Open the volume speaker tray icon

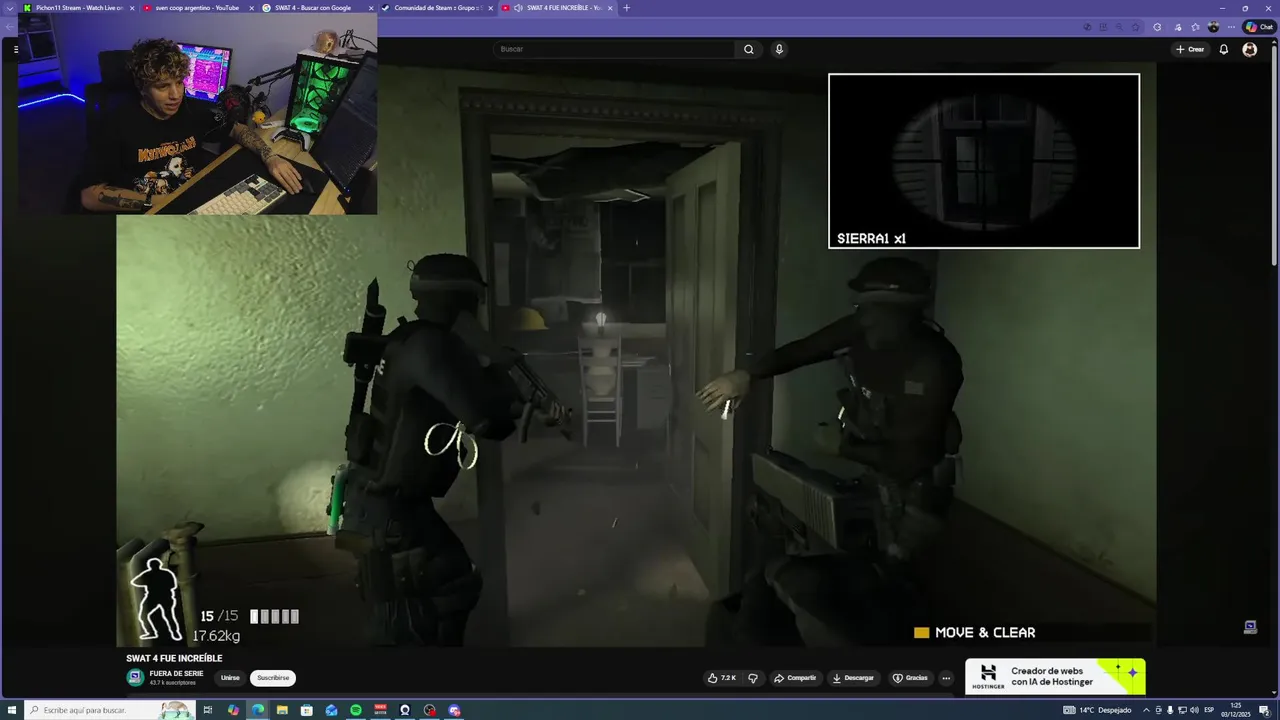[1194, 710]
